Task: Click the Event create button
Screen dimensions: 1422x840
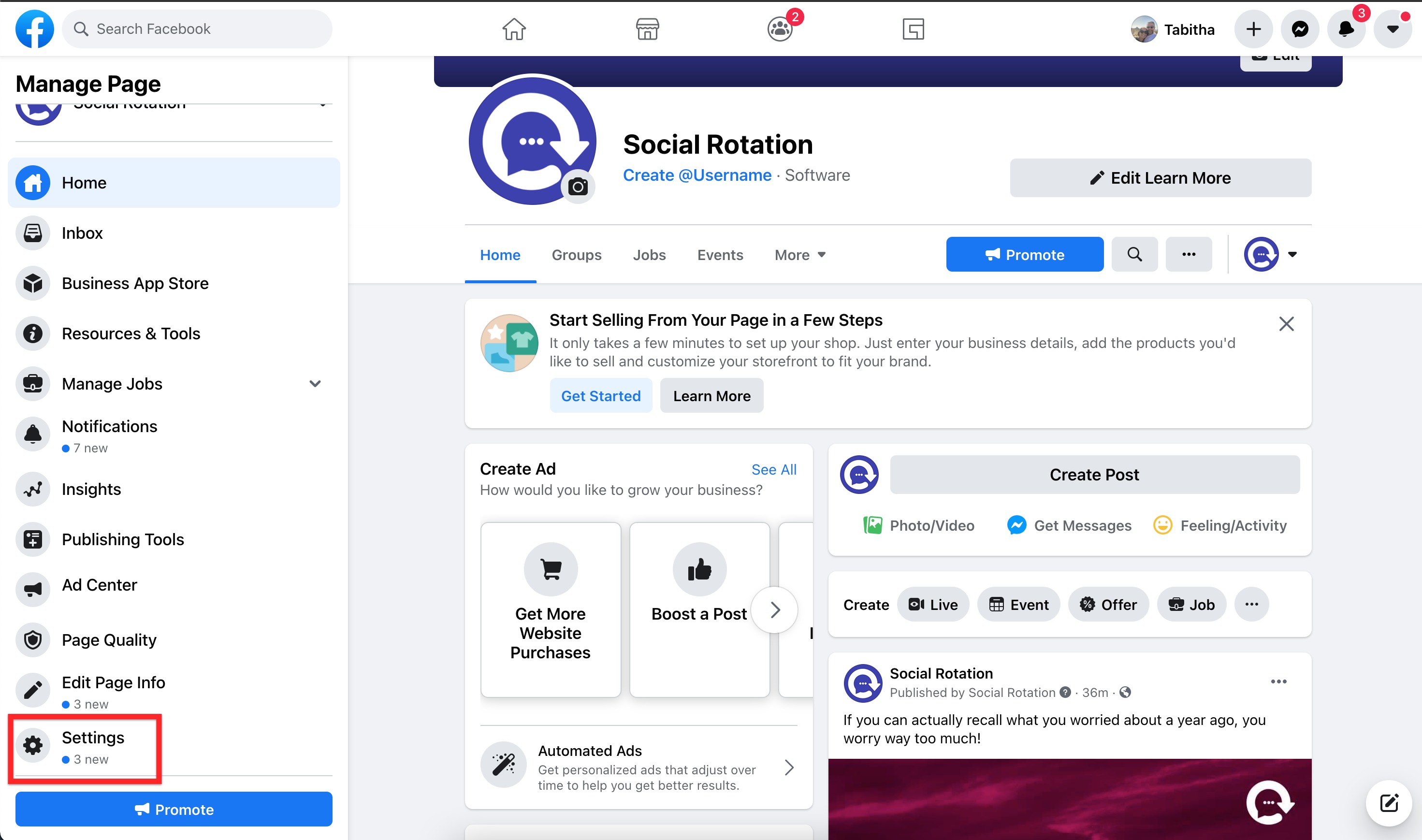Action: click(x=1018, y=605)
